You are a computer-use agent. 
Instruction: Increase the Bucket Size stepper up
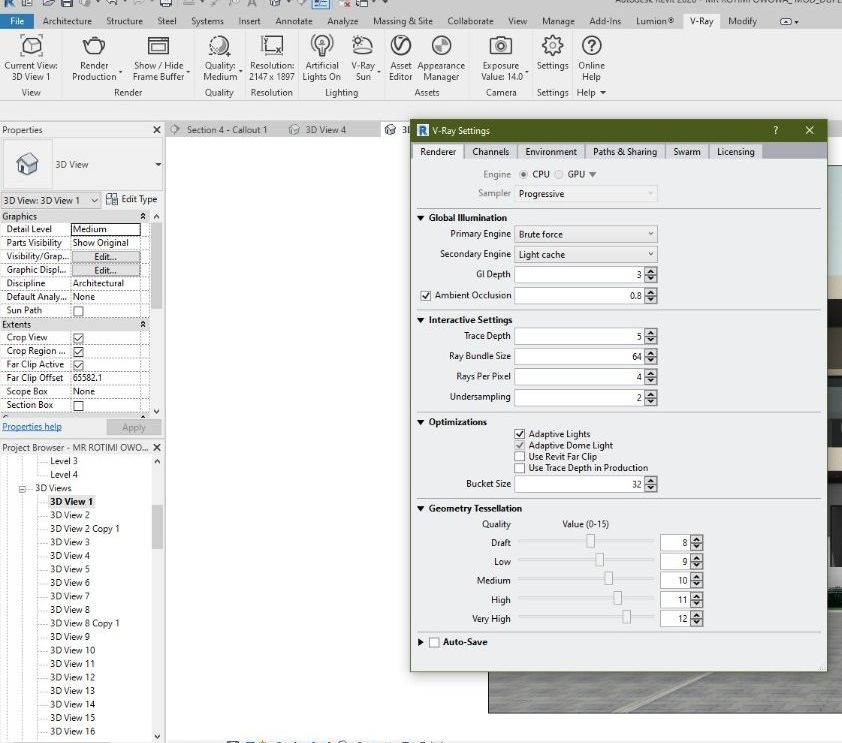tap(651, 480)
